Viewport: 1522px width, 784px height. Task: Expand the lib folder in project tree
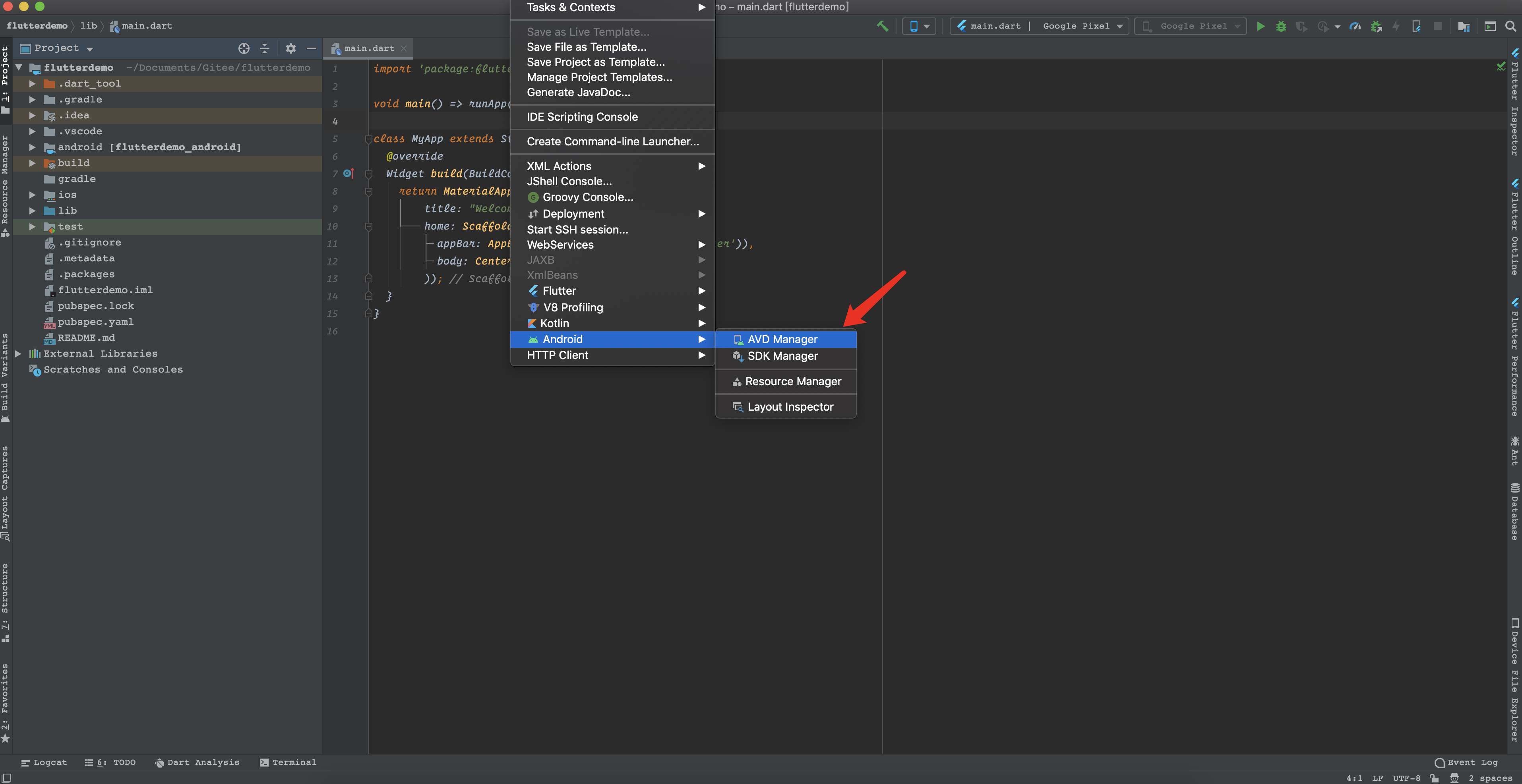pyautogui.click(x=33, y=211)
